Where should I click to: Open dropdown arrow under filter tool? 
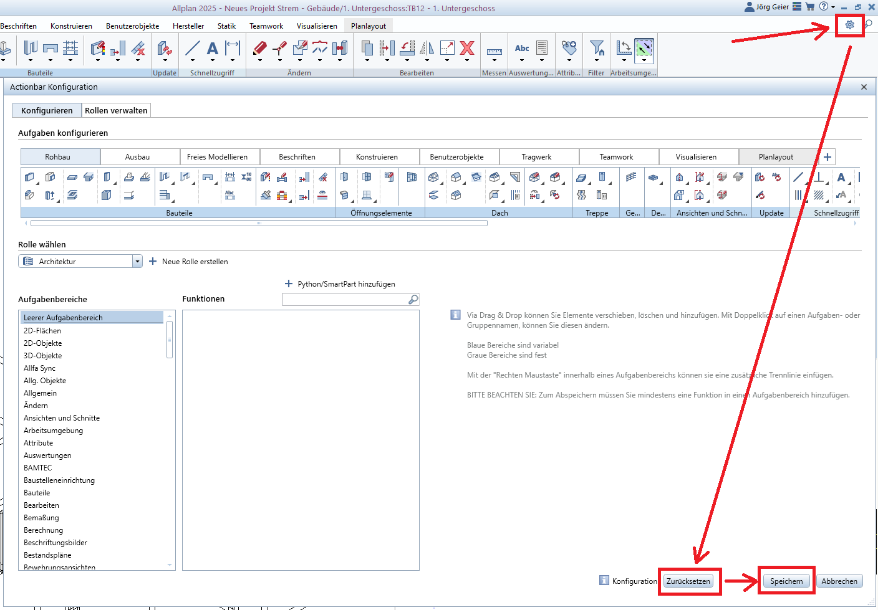coord(596,61)
